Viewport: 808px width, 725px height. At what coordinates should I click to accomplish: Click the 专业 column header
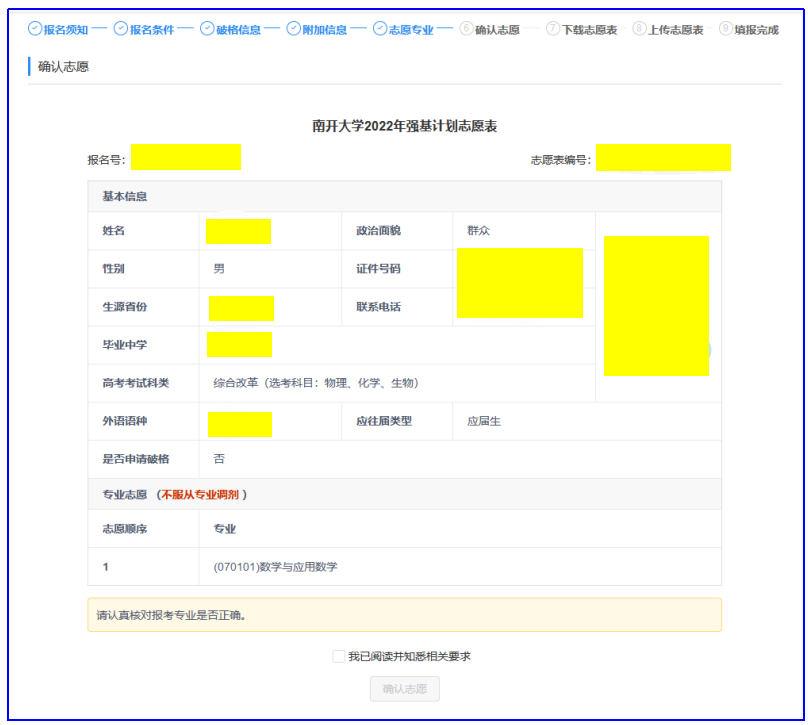[x=225, y=529]
